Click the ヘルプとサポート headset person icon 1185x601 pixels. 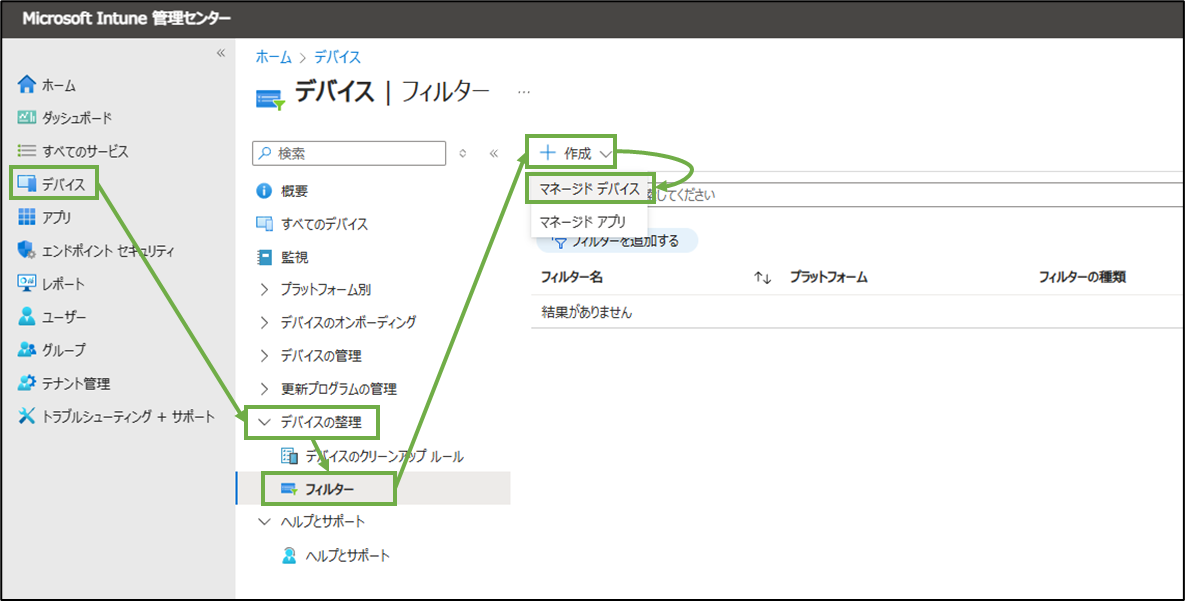pyautogui.click(x=289, y=556)
